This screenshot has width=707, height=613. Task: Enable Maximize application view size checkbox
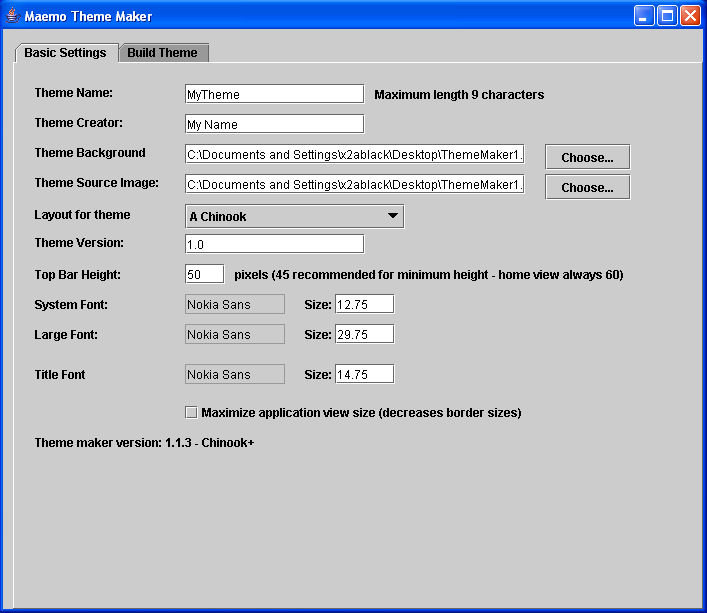click(191, 412)
